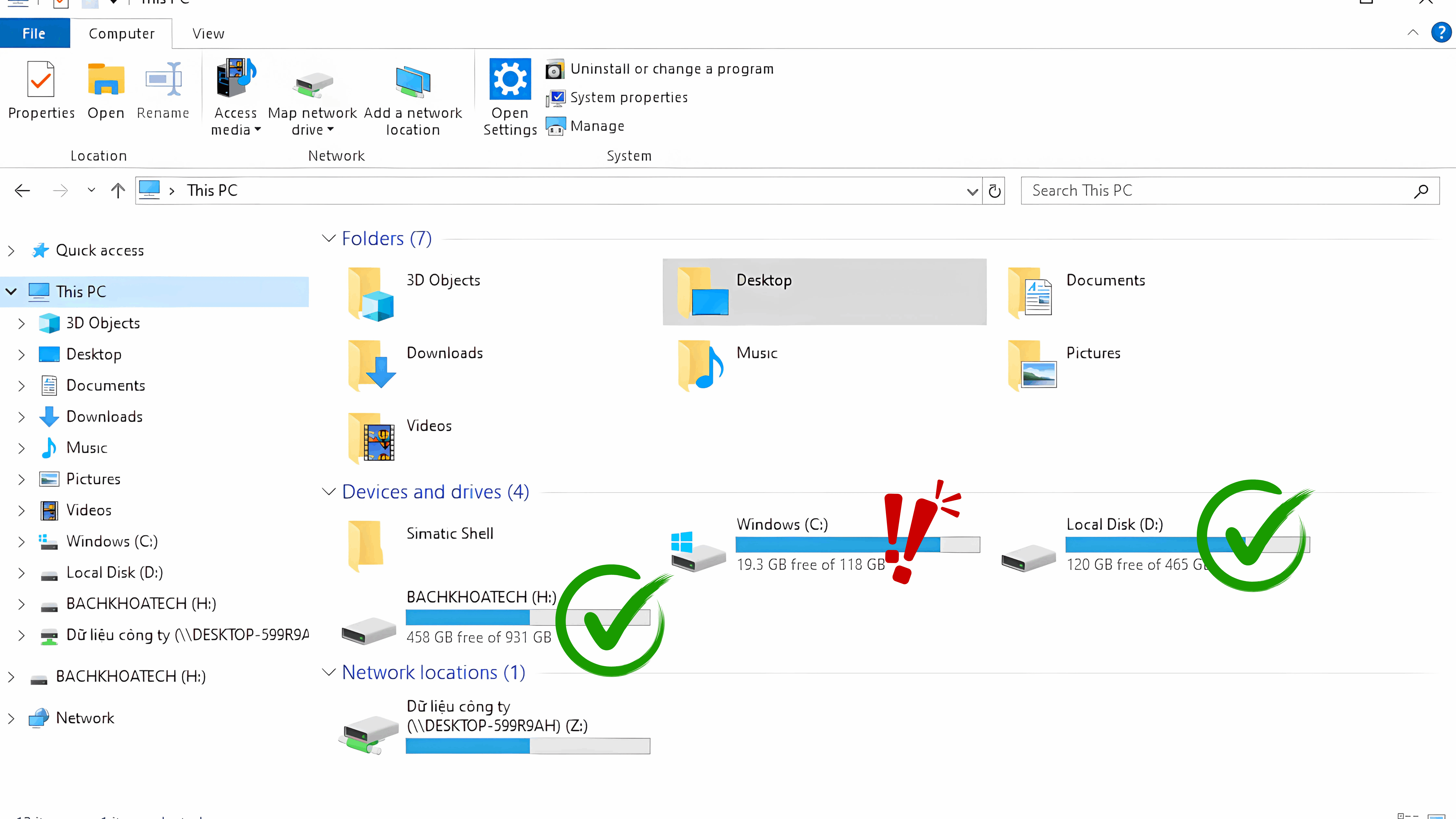Click the Properties ribbon icon
Screen dimensions: 1456x819
point(41,80)
